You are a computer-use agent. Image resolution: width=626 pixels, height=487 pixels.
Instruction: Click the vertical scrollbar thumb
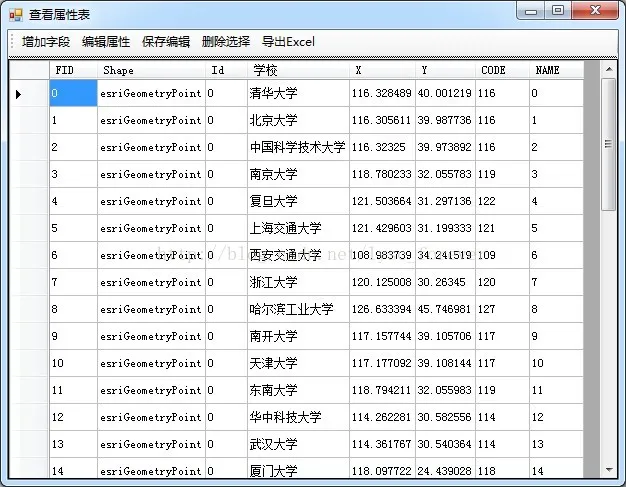[x=608, y=144]
